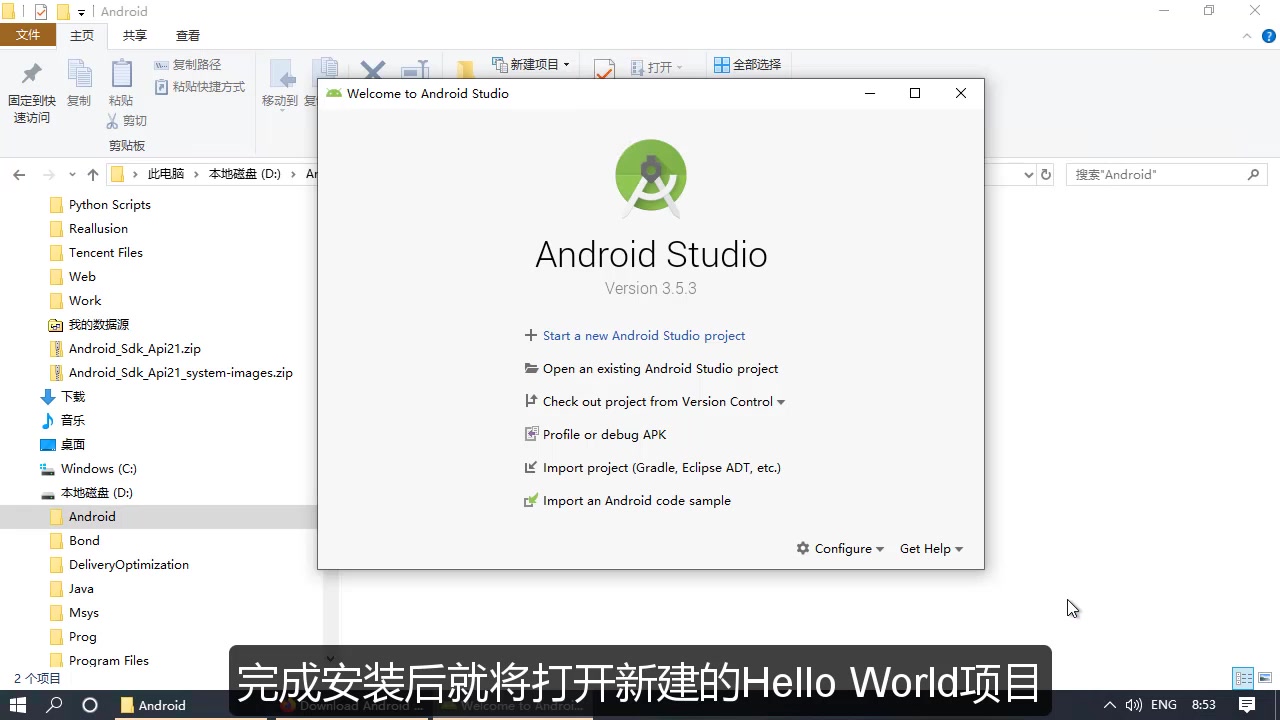Select 音乐 in navigation tree
This screenshot has width=1280, height=720.
(x=73, y=421)
